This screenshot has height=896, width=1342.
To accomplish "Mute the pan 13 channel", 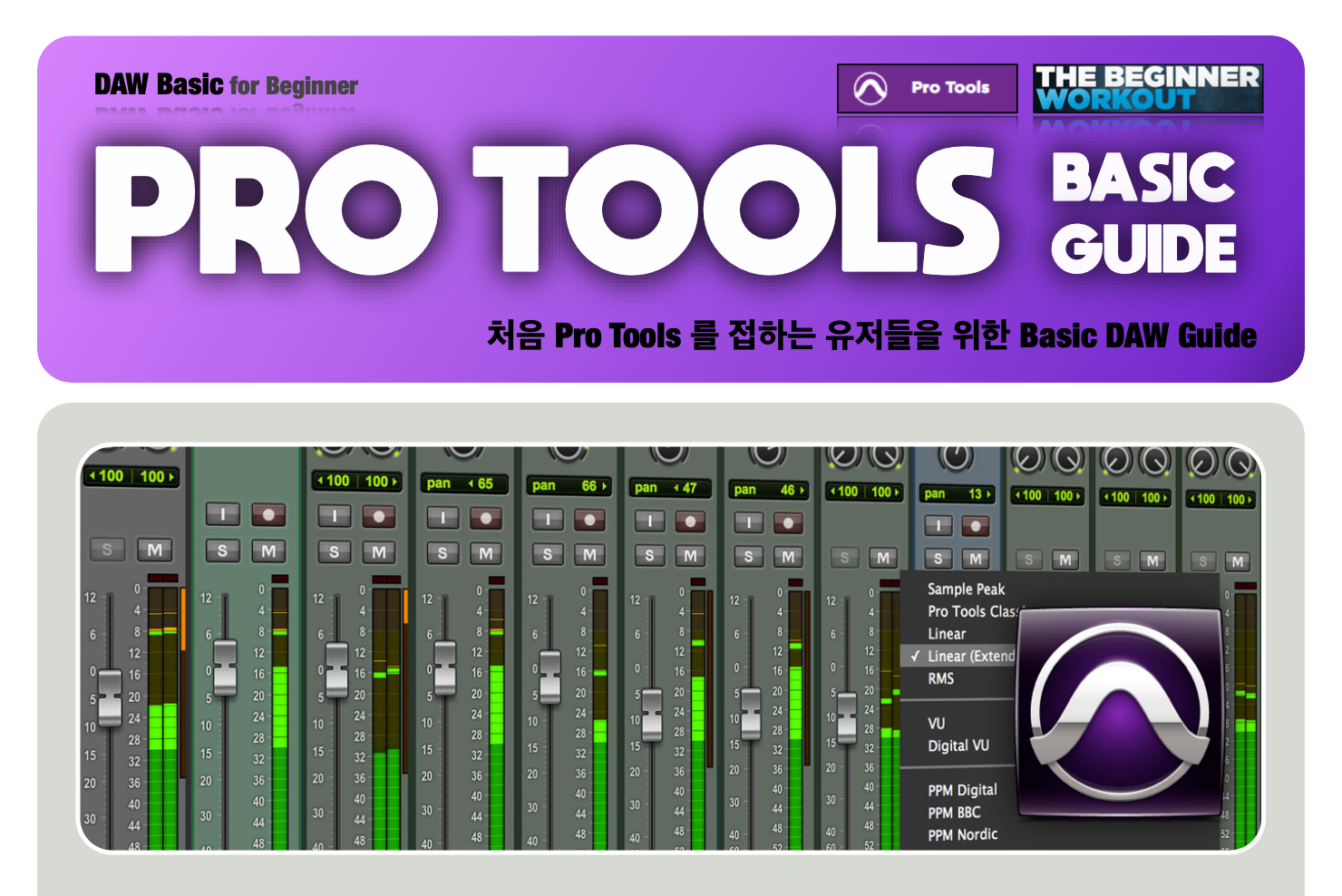I will 975,559.
